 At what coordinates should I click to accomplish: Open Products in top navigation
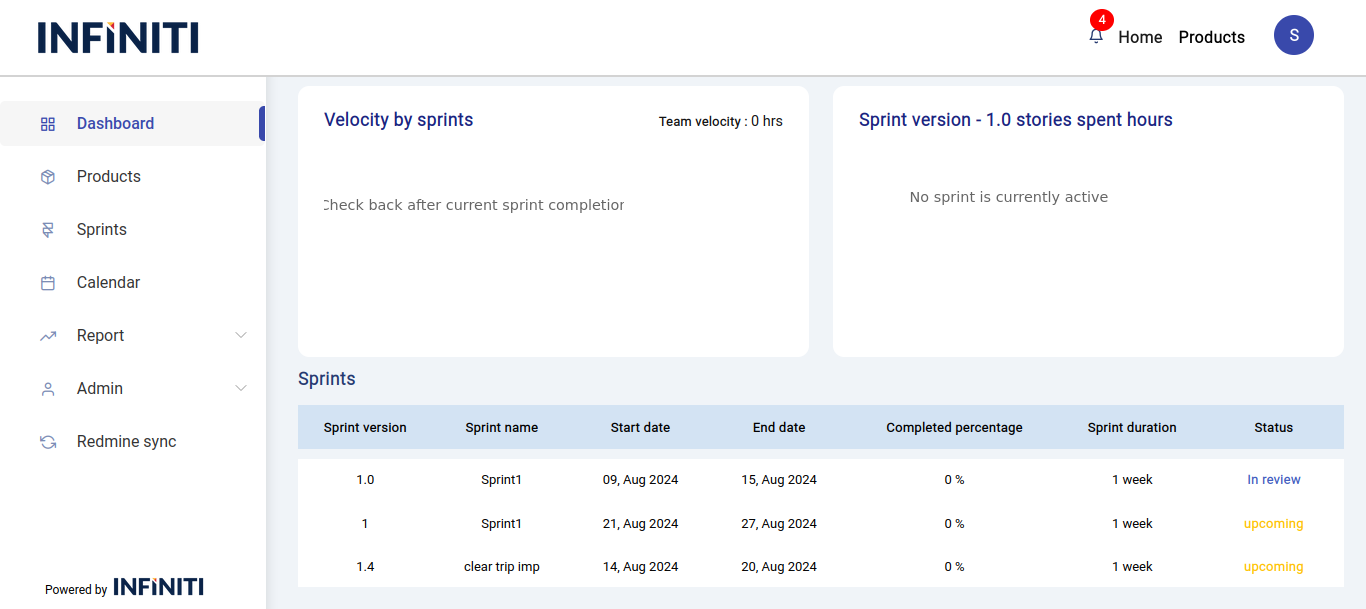(x=1211, y=37)
